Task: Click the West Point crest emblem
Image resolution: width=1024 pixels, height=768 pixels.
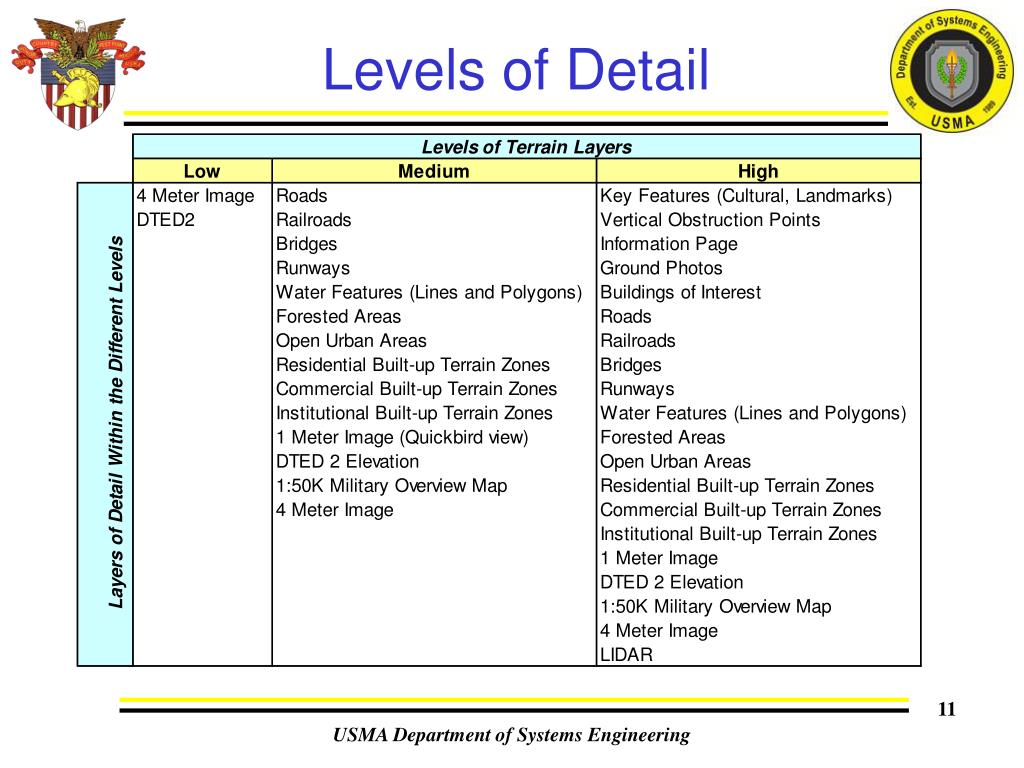Action: 78,72
